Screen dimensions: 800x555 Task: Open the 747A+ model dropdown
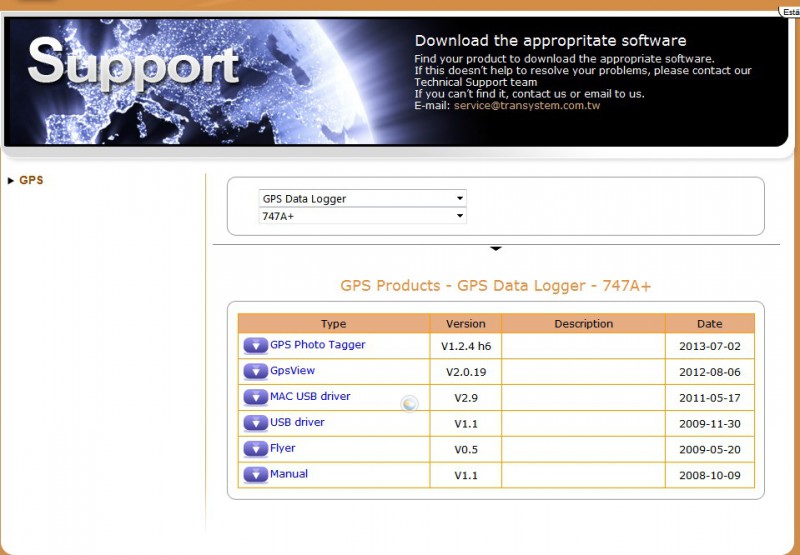pos(362,216)
